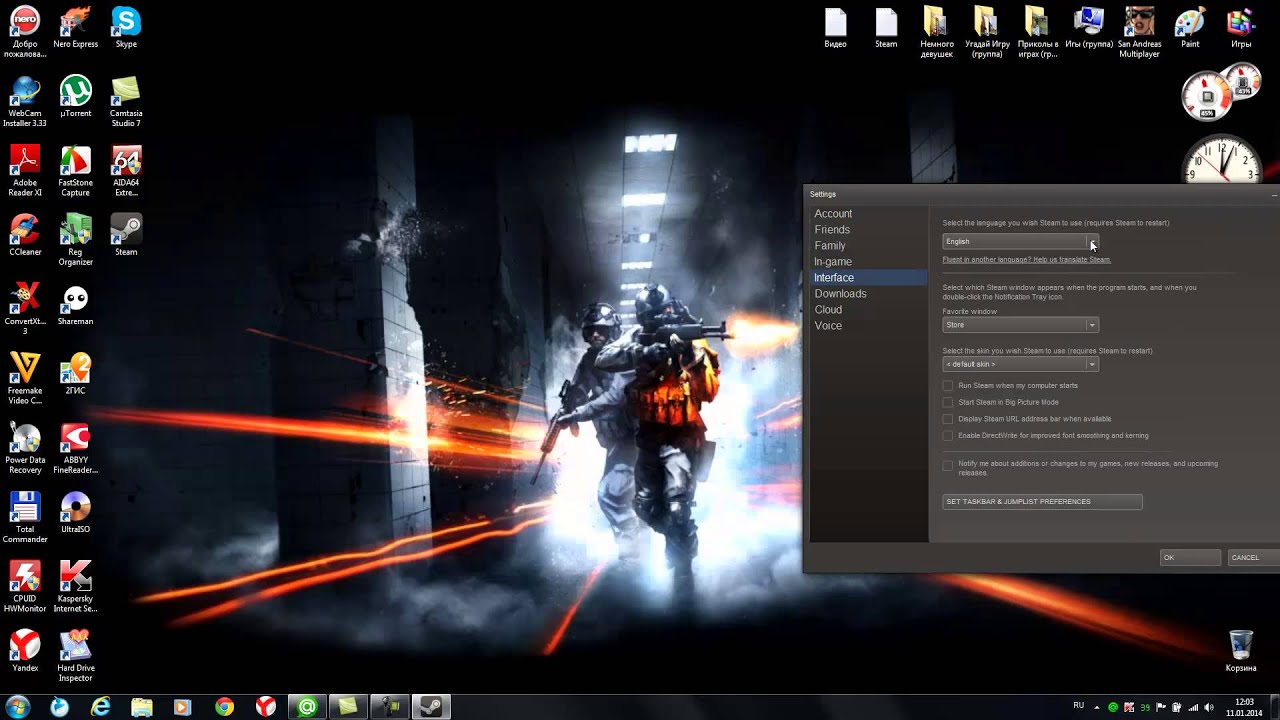1280x720 pixels.
Task: Open the Skype desktop icon
Action: coord(126,27)
